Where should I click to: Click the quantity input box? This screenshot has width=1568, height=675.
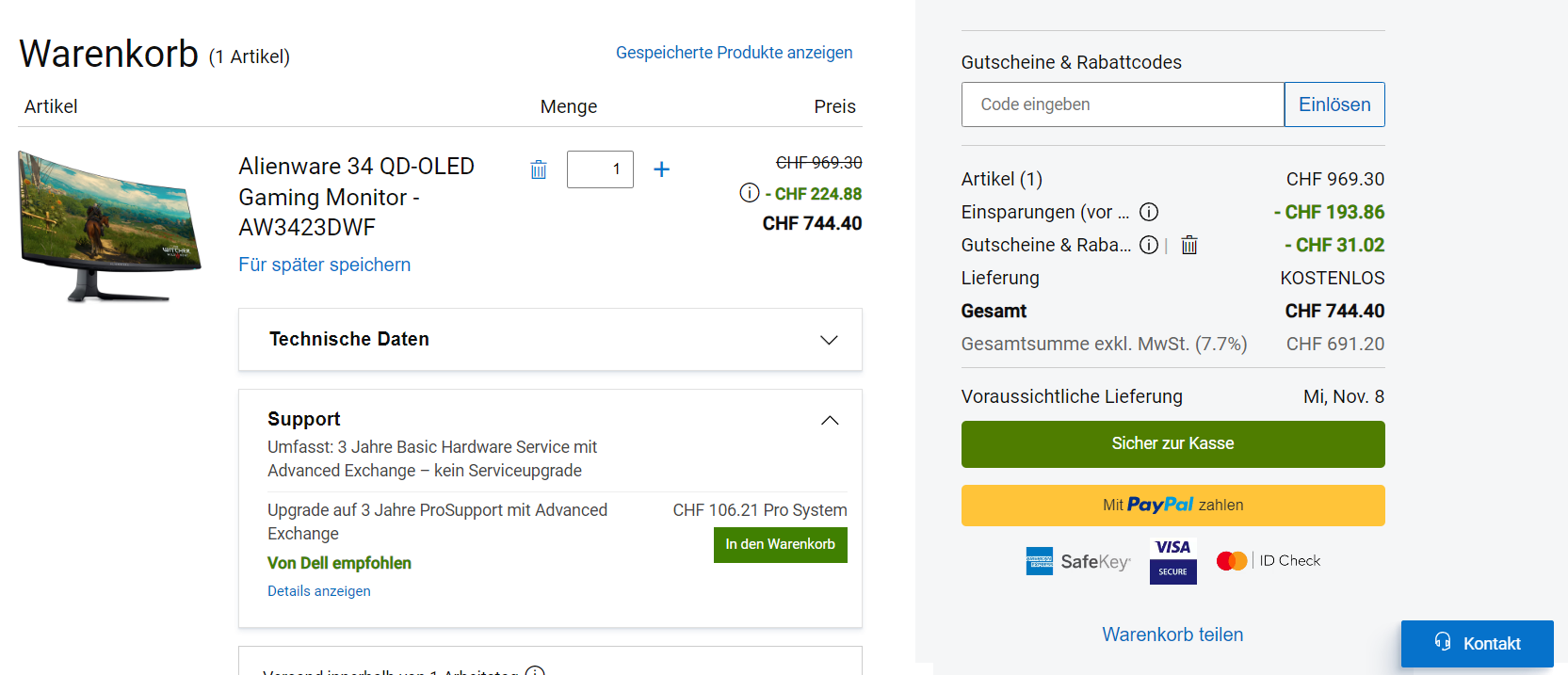[x=600, y=169]
